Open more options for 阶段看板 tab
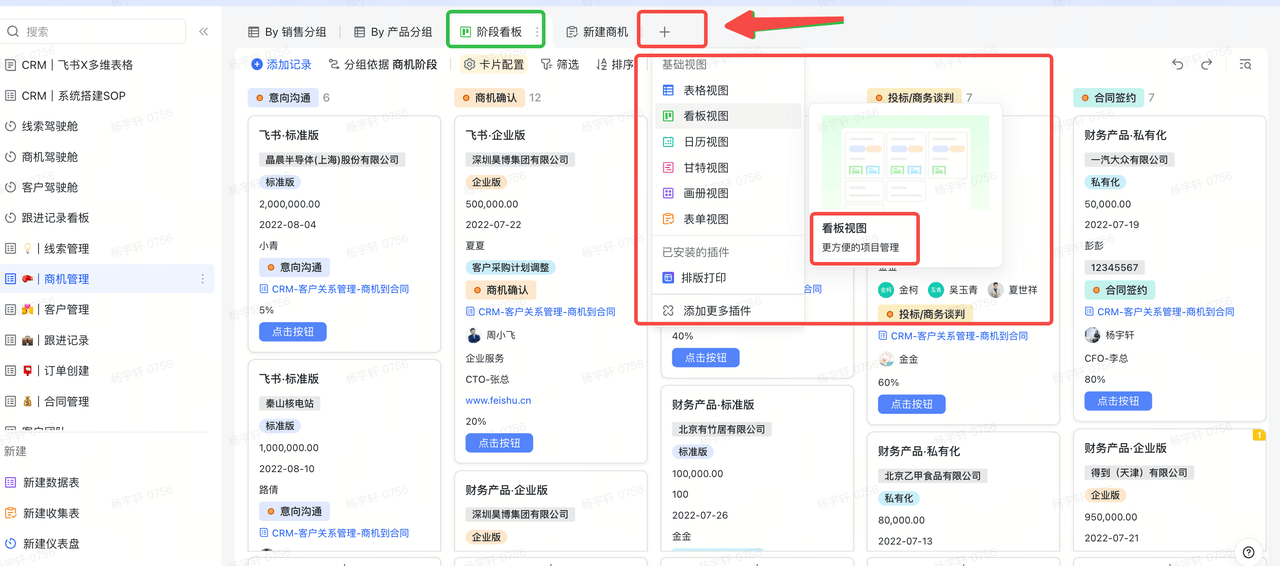1280x566 pixels. tap(537, 32)
